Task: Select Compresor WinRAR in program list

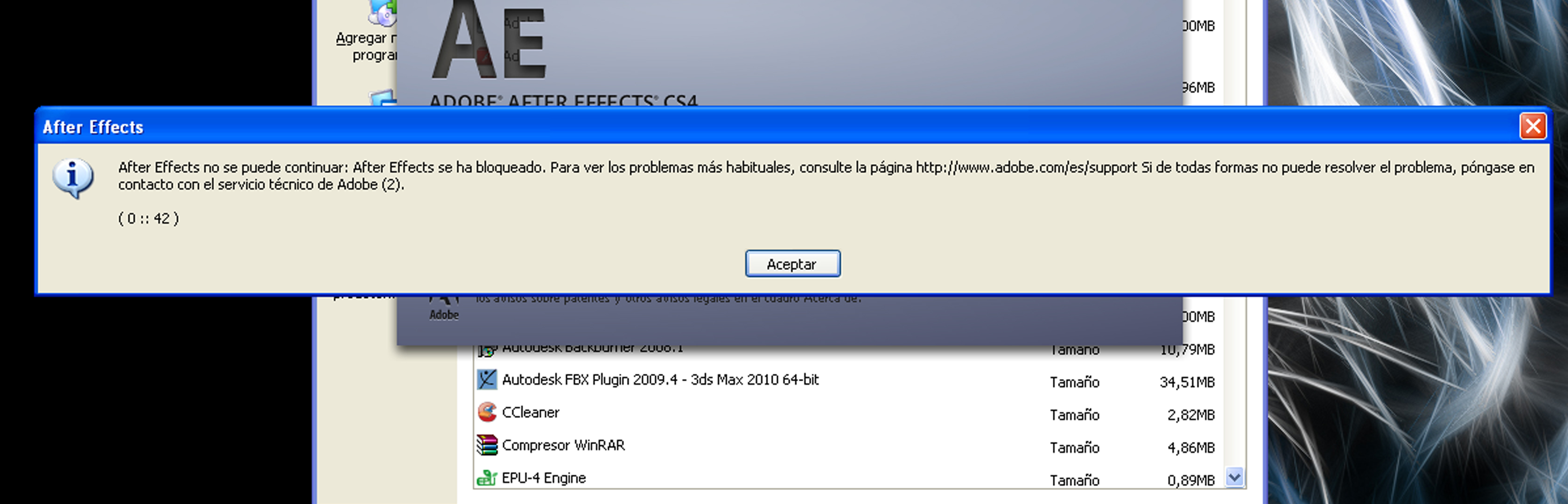Action: 563,446
